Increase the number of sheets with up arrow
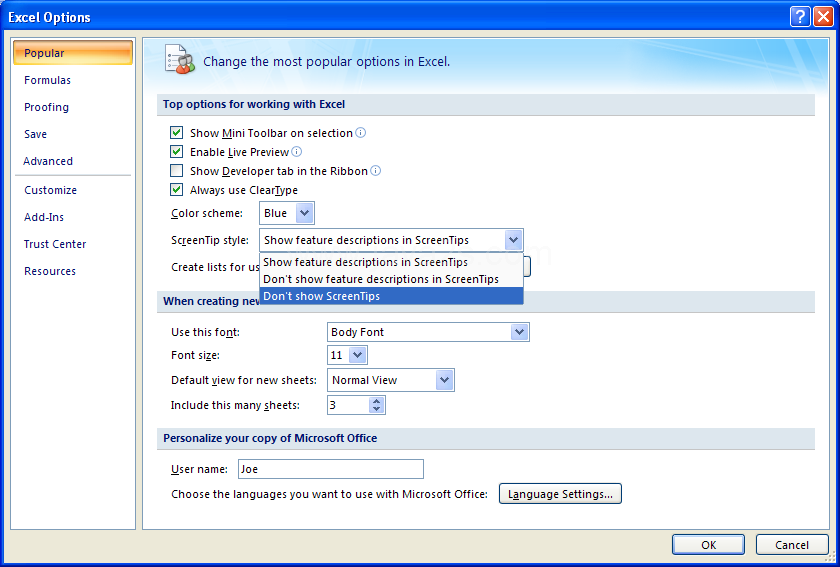The image size is (840, 567). pos(377,401)
